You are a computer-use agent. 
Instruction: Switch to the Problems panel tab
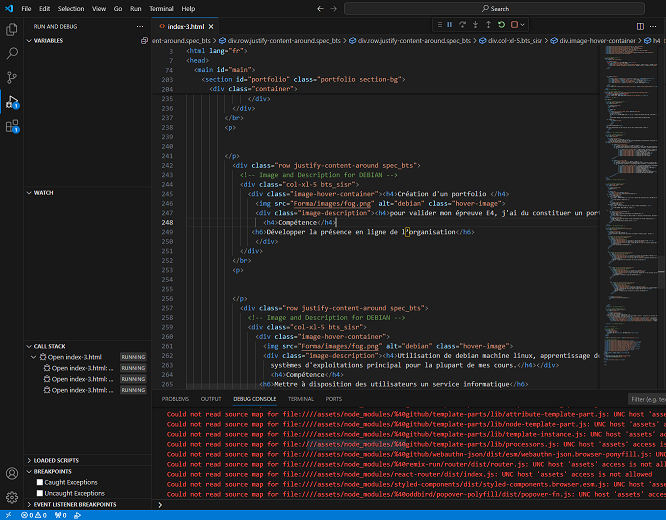(175, 398)
